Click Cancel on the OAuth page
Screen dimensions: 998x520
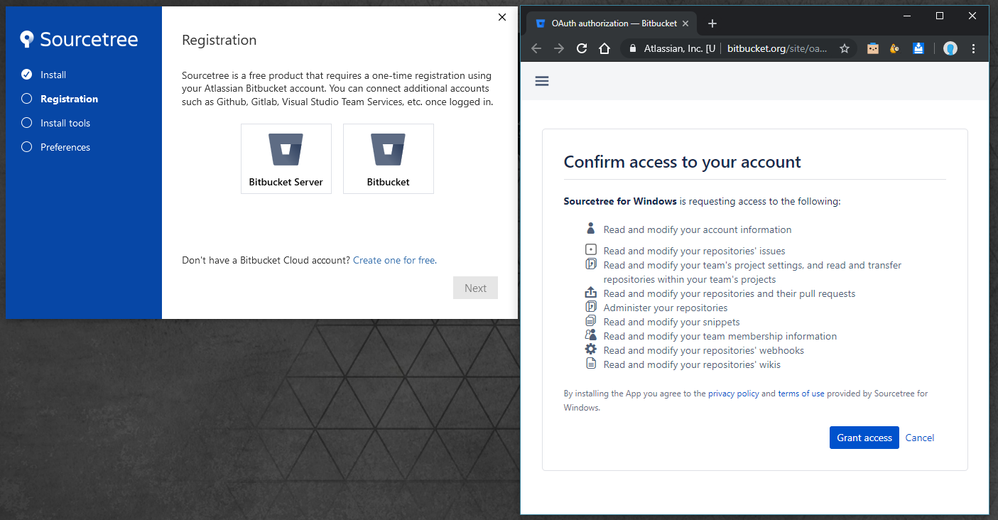point(920,438)
